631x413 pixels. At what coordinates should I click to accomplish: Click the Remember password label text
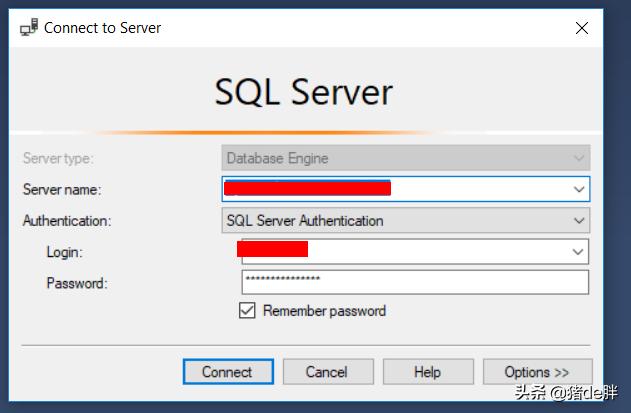324,311
